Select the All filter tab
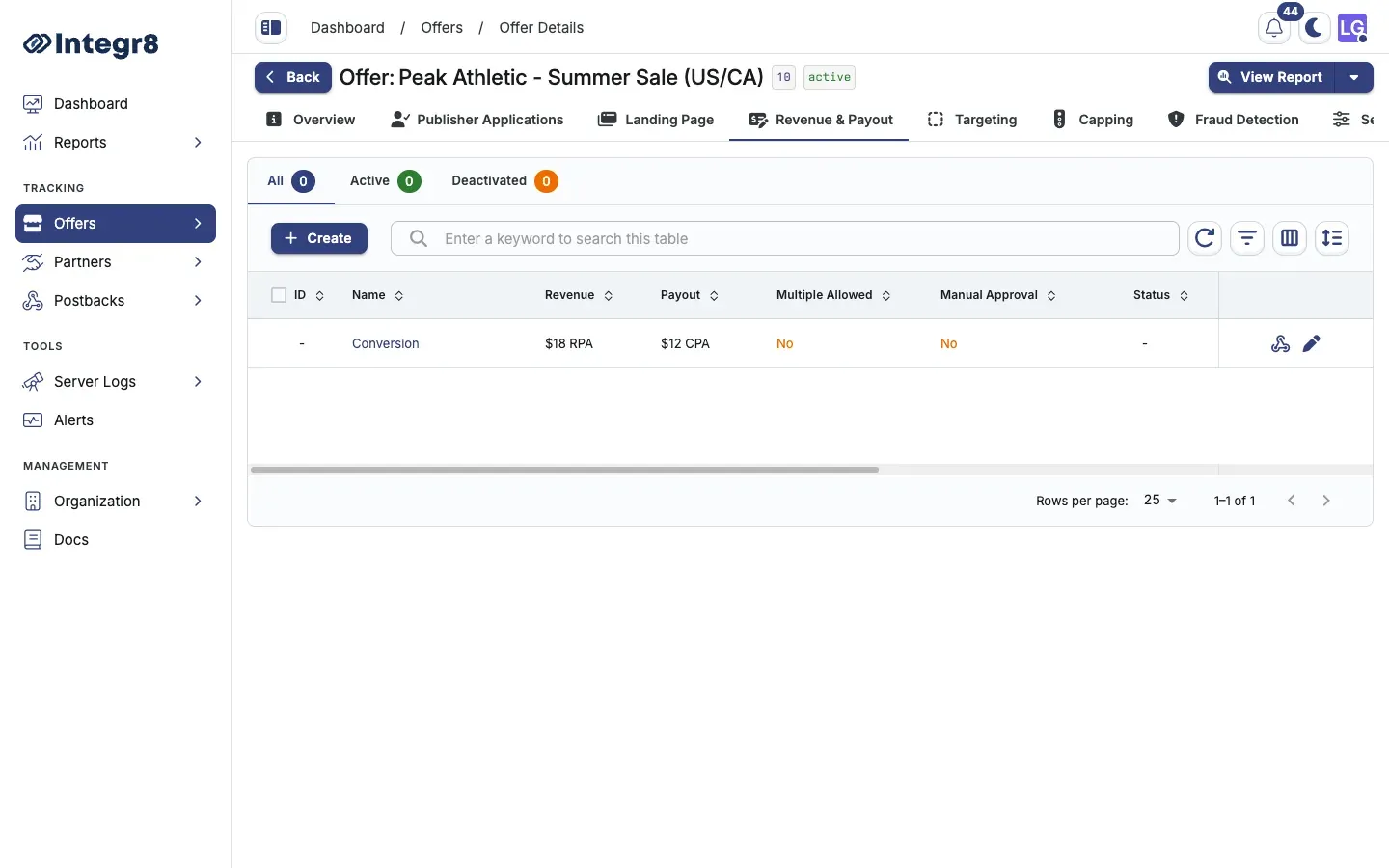The image size is (1389, 868). pyautogui.click(x=291, y=181)
